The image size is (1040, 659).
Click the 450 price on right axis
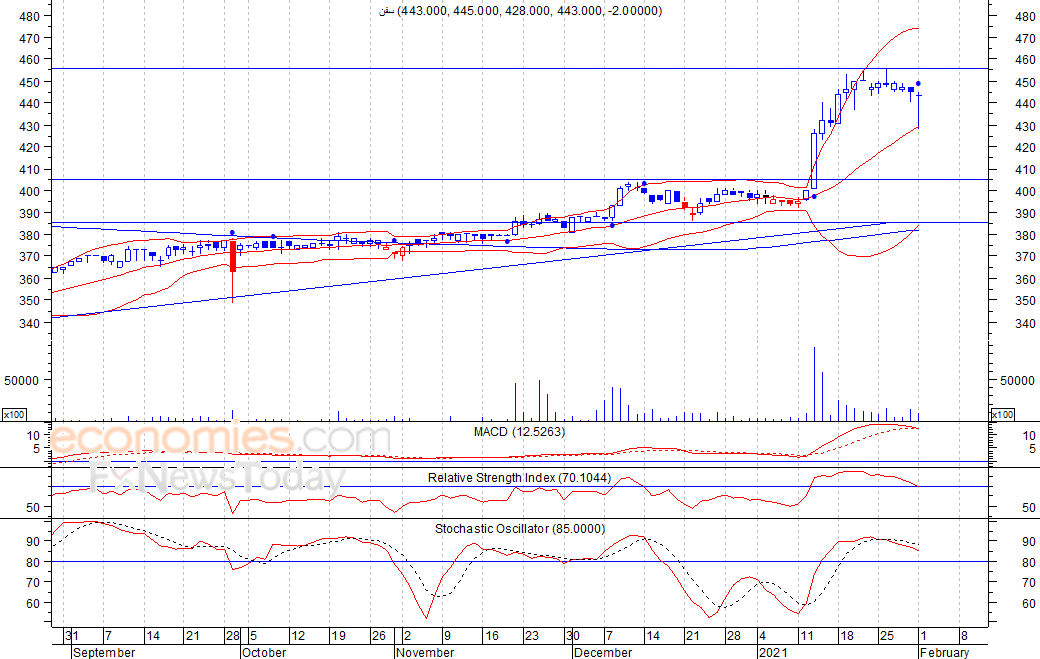point(1025,83)
